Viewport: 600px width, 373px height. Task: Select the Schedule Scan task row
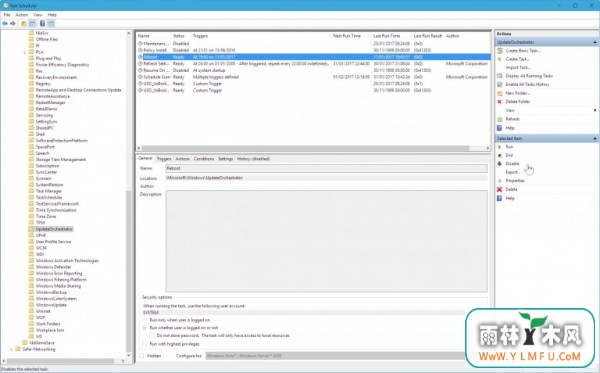tap(313, 77)
